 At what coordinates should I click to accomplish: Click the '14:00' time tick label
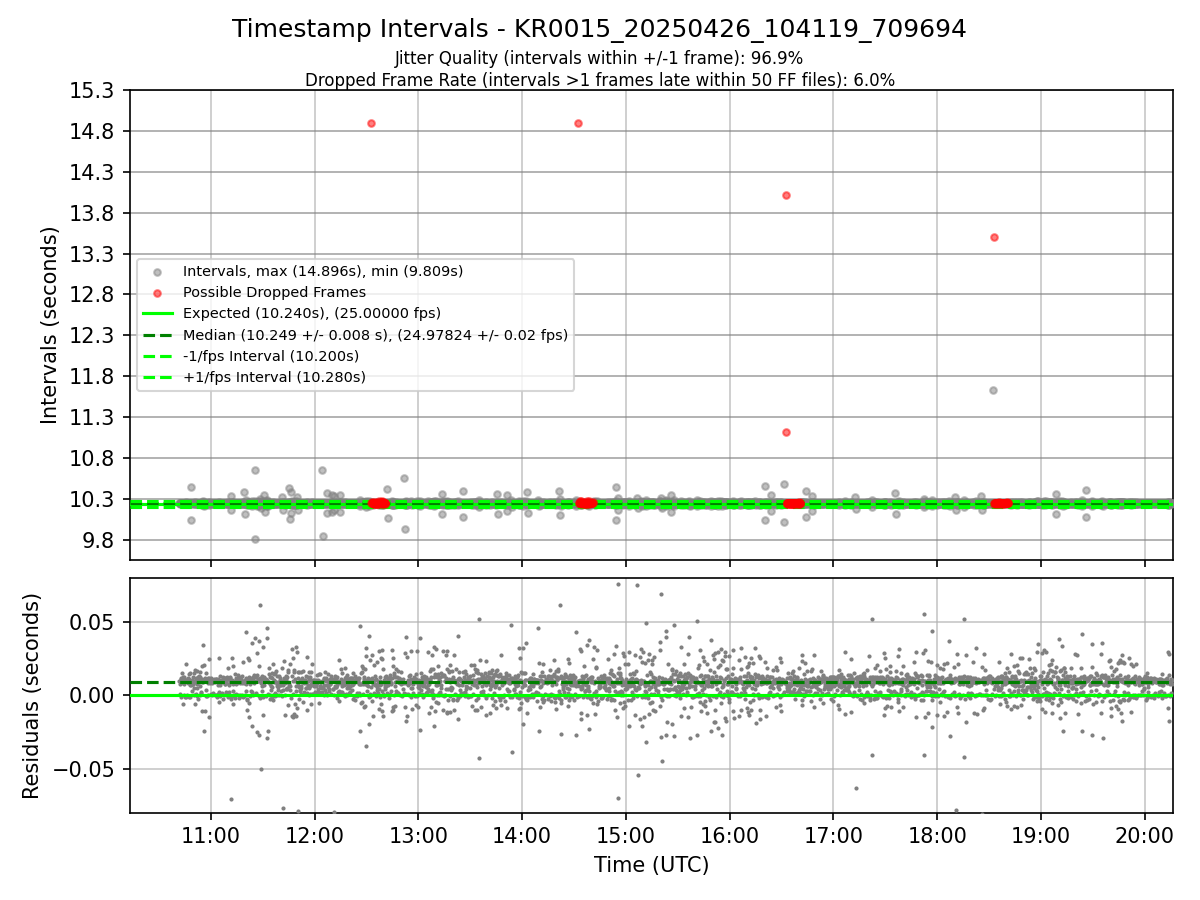click(x=522, y=835)
